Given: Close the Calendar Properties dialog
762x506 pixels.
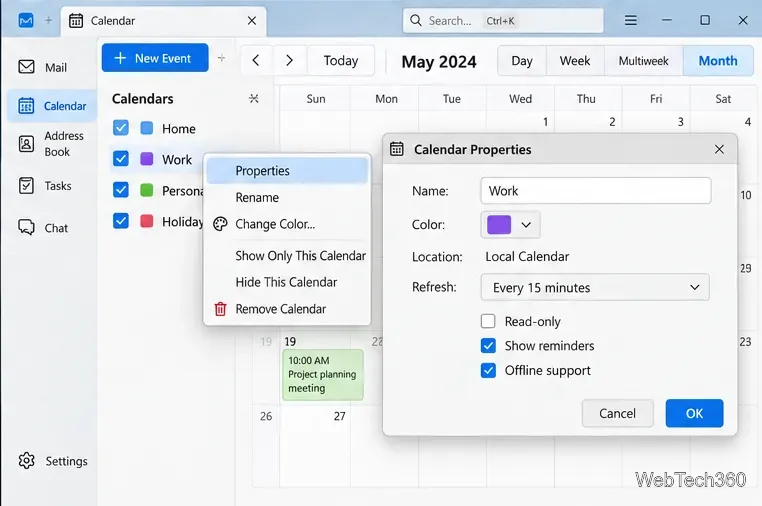Looking at the screenshot, I should [x=719, y=149].
